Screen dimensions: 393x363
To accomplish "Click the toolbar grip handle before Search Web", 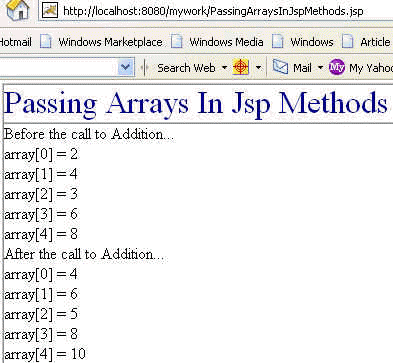I will (x=145, y=68).
